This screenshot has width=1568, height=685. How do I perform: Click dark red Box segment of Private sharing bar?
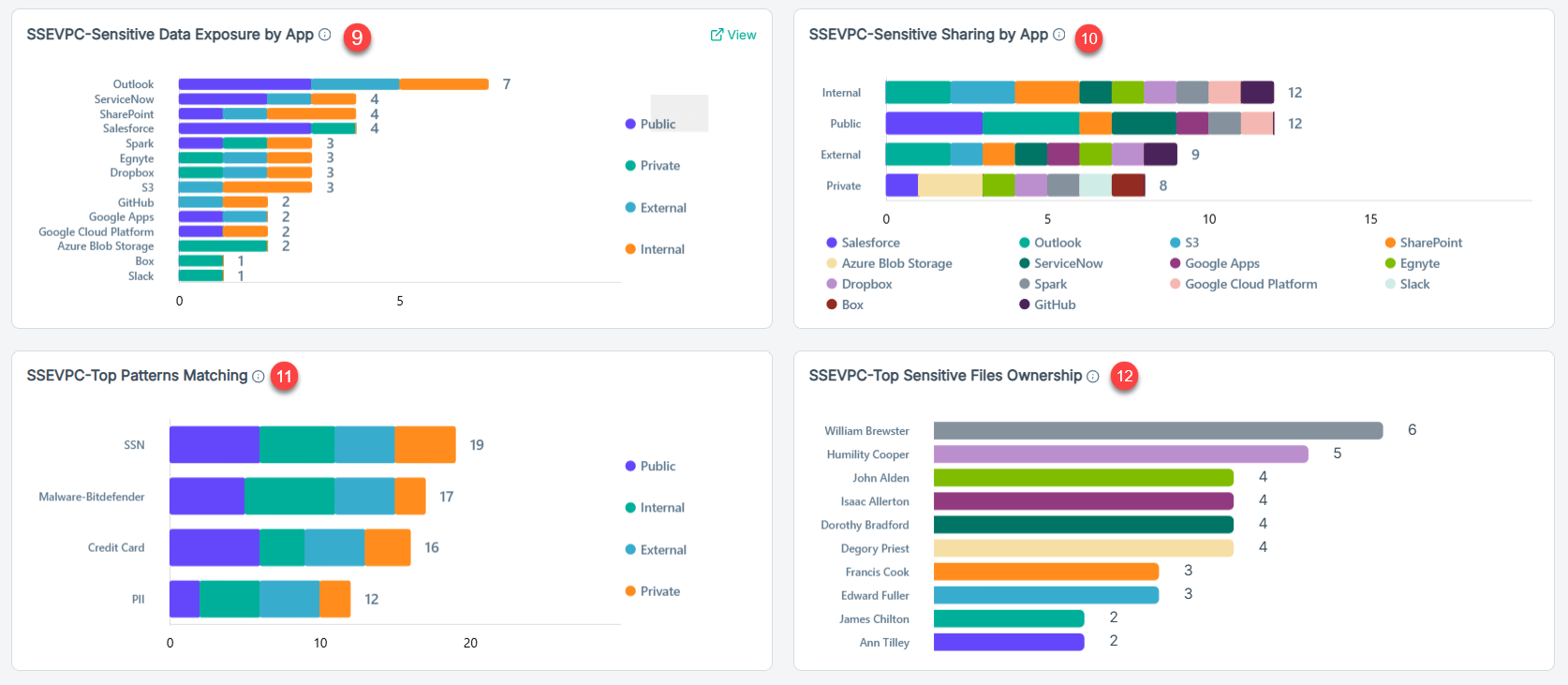(1129, 186)
